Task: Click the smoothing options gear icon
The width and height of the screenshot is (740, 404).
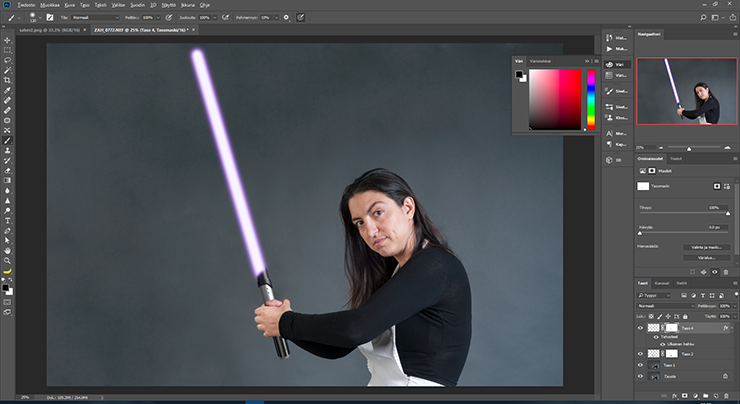Action: pyautogui.click(x=286, y=17)
